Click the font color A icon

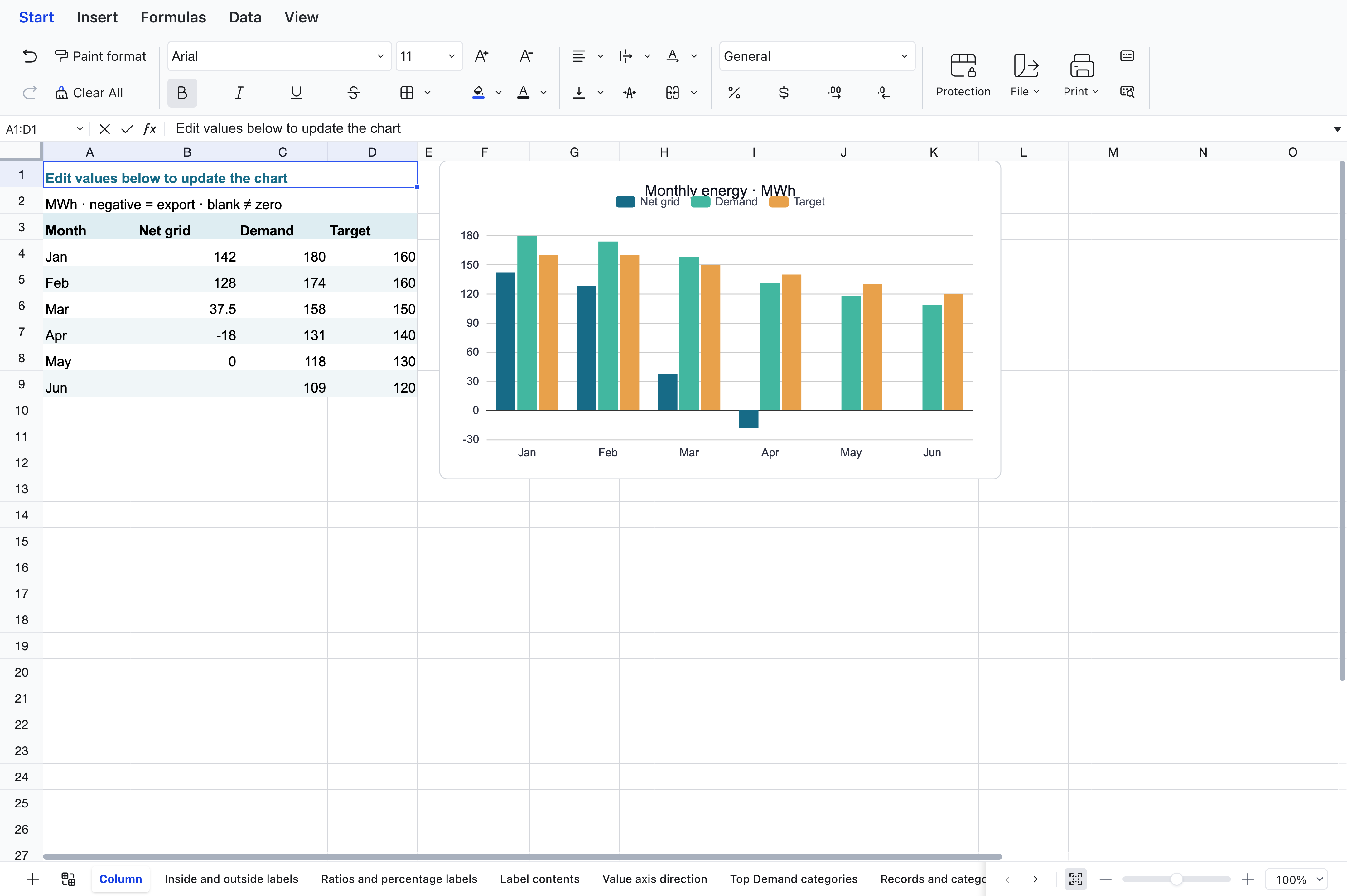(523, 93)
